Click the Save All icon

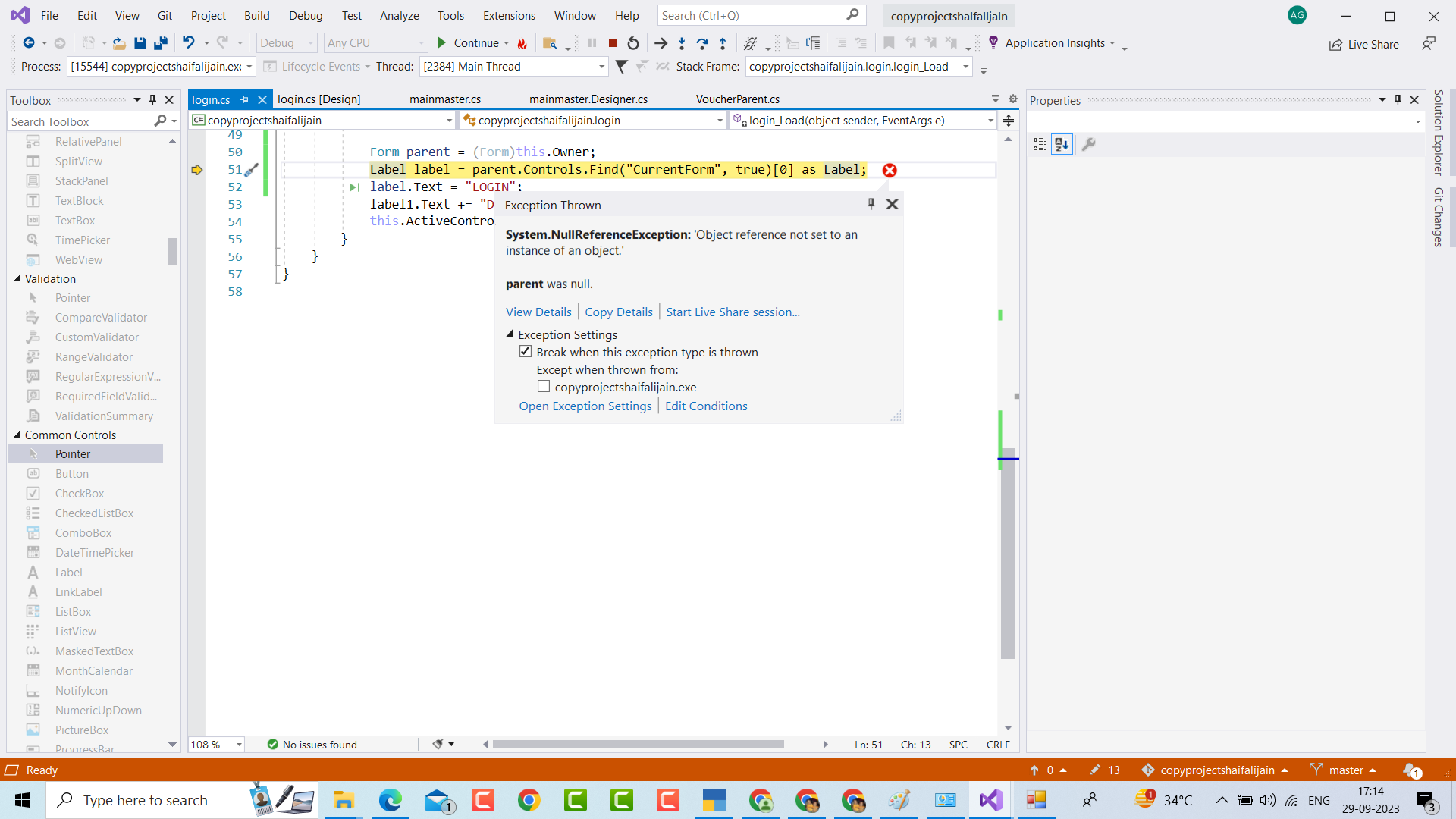tap(160, 43)
